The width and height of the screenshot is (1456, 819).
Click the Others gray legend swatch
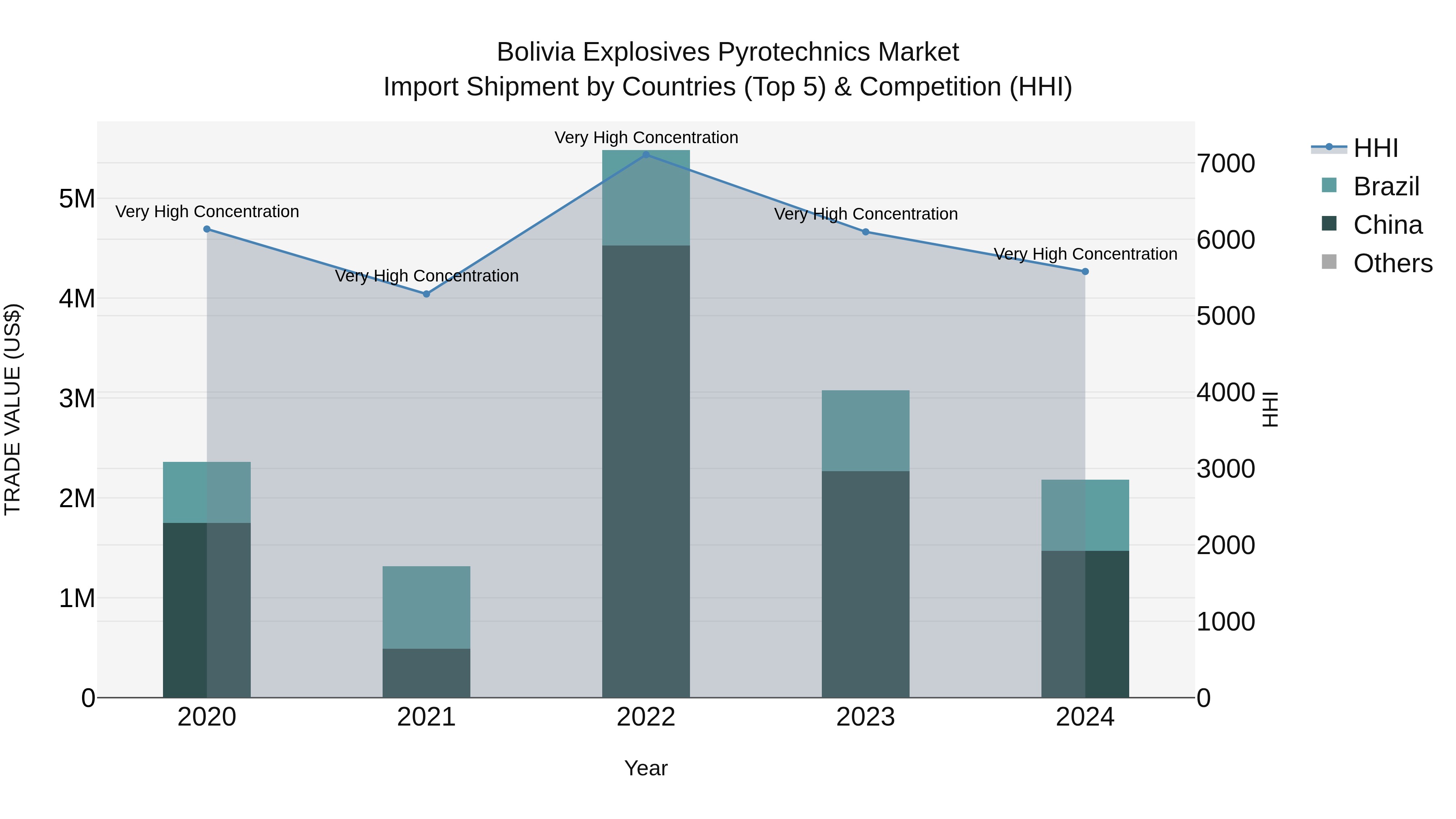point(1329,262)
